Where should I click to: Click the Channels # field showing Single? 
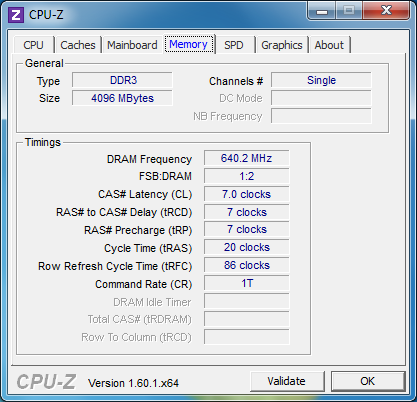click(321, 80)
